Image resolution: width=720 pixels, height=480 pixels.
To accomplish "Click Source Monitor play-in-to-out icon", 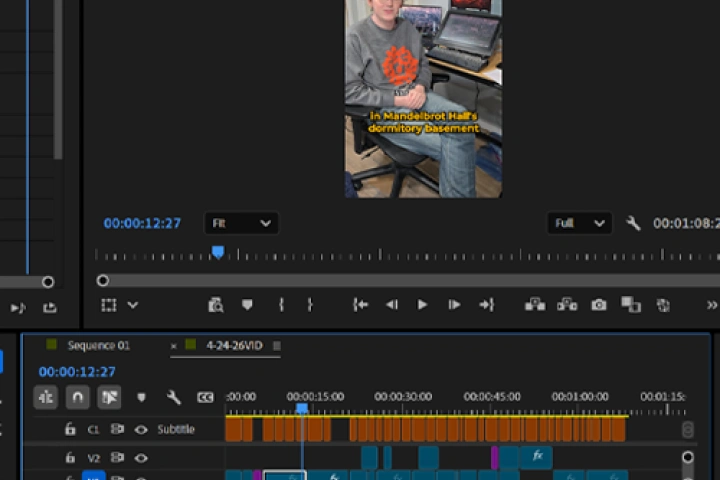I will (x=18, y=307).
